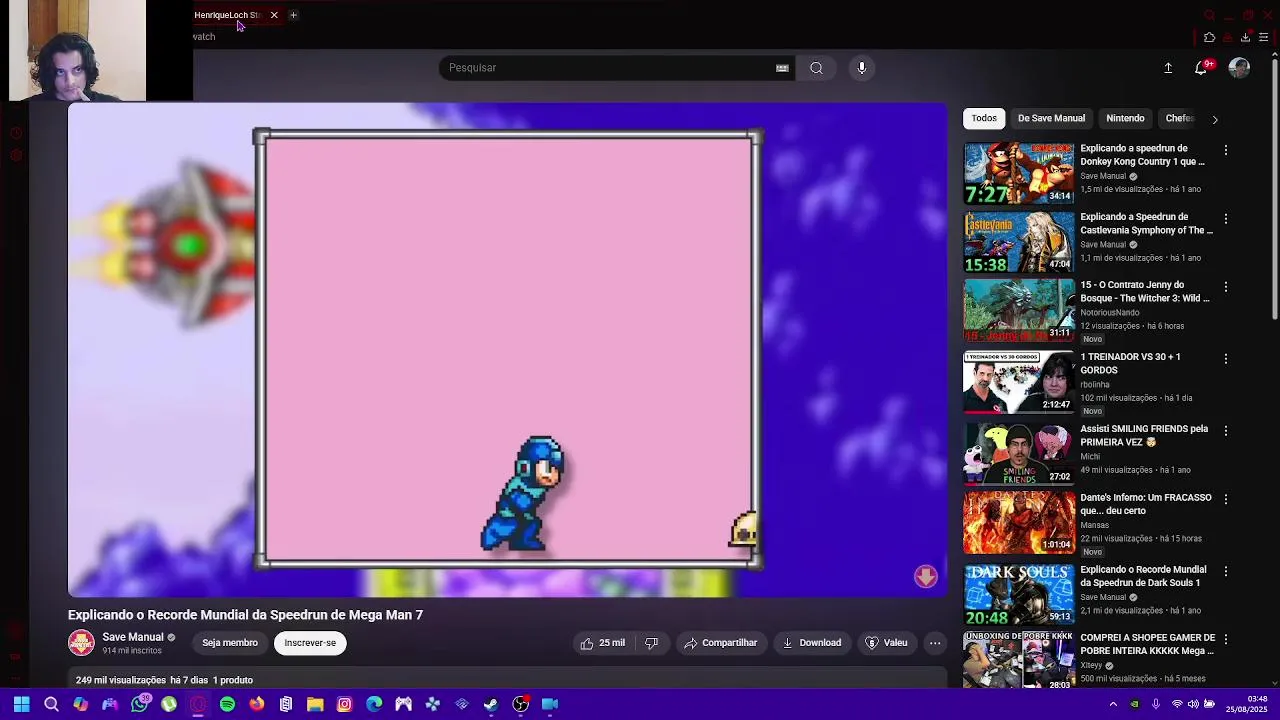Open Castlevania Symphony speedrun thumbnail

1019,241
